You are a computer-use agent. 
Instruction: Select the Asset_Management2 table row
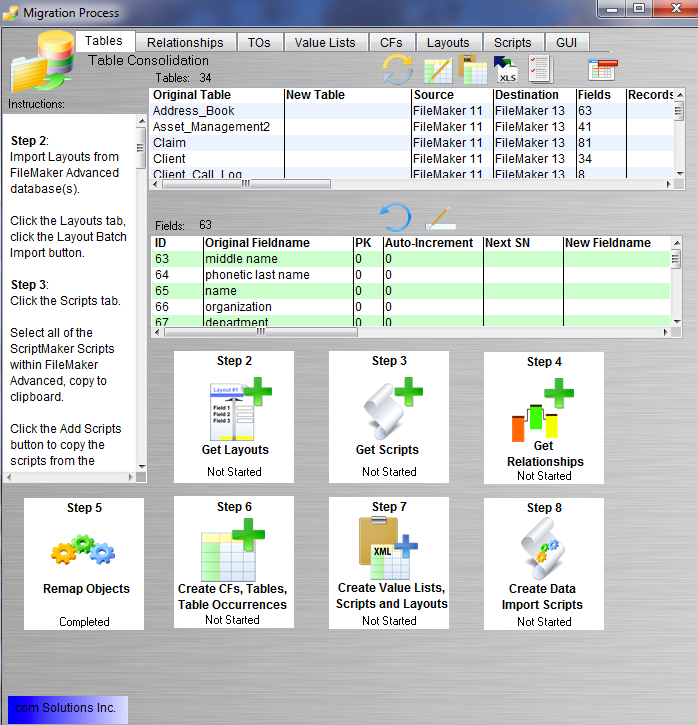[412, 127]
